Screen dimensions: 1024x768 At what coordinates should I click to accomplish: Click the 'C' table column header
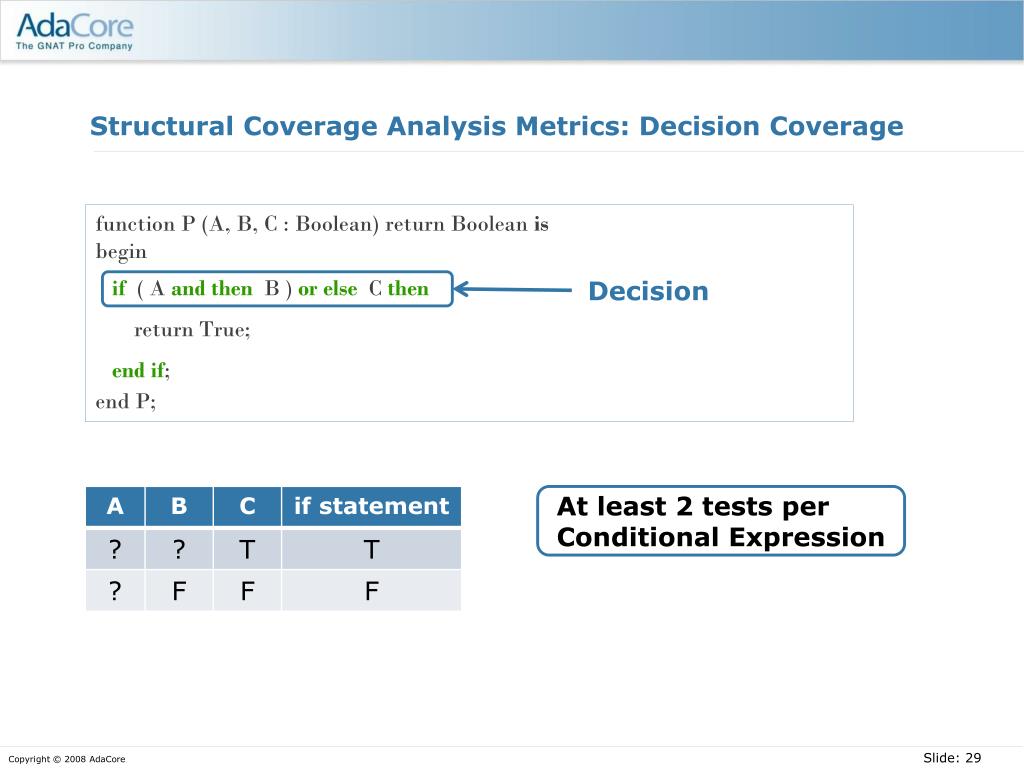click(x=247, y=507)
